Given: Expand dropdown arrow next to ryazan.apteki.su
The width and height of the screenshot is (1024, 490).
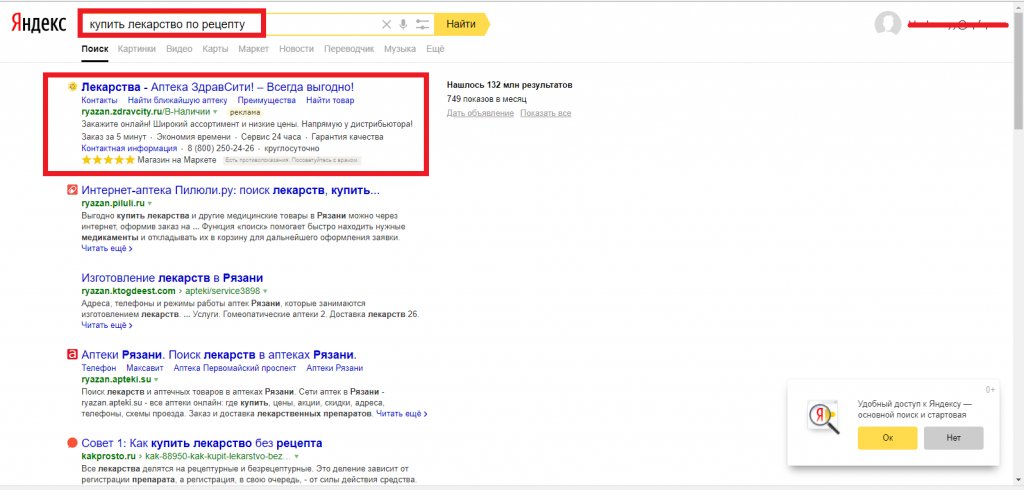Looking at the screenshot, I should point(156,379).
